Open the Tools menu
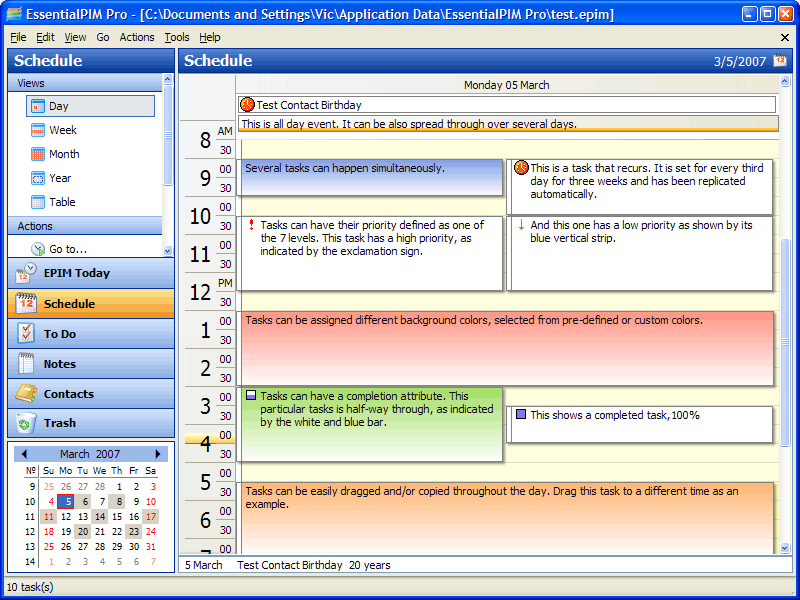The height and width of the screenshot is (600, 800). [177, 37]
